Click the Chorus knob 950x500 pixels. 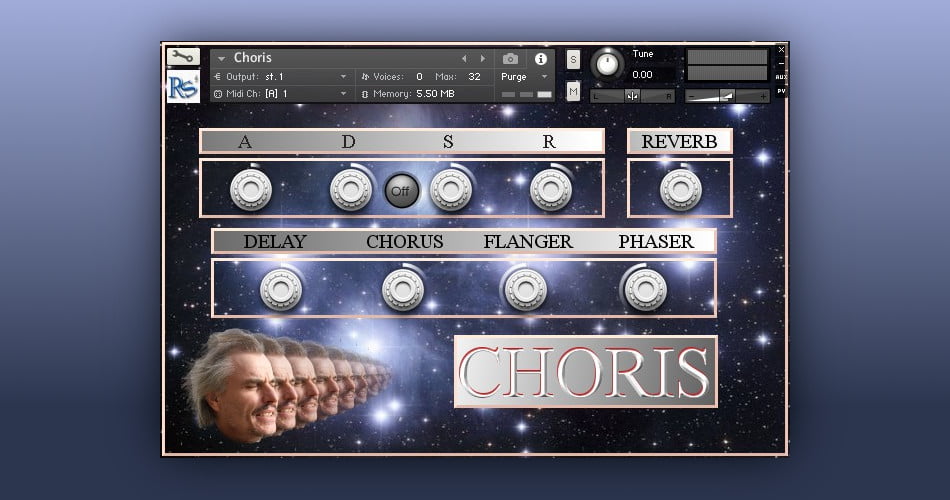pyautogui.click(x=403, y=290)
